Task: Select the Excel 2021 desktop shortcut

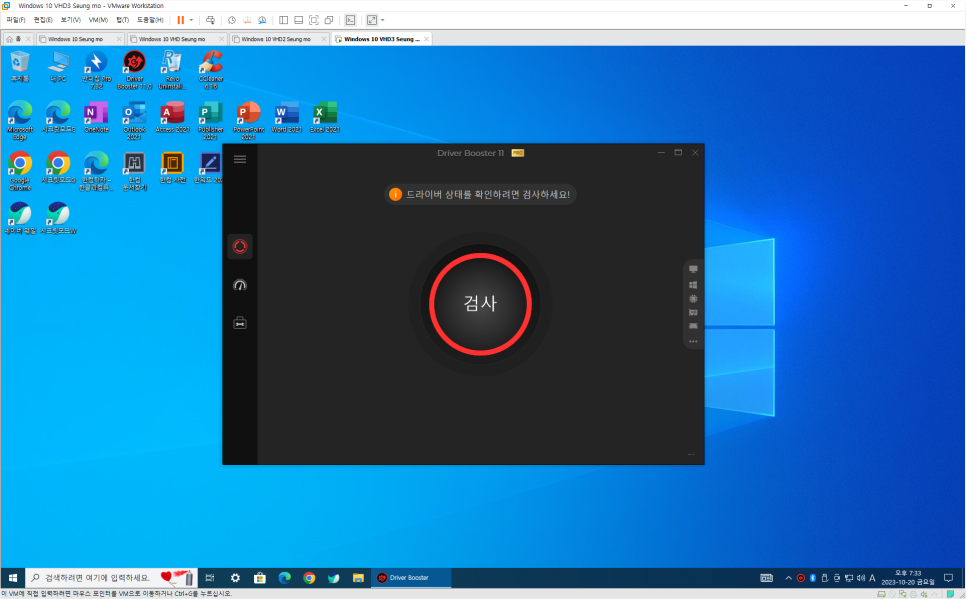Action: point(325,117)
